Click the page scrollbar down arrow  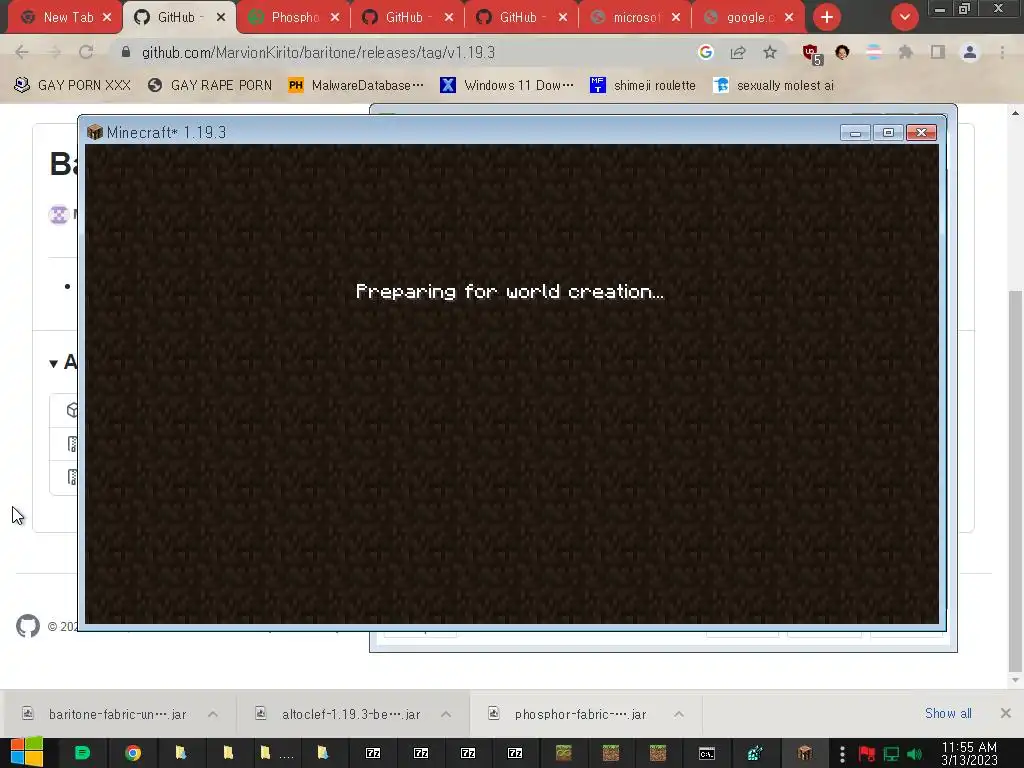[1015, 680]
